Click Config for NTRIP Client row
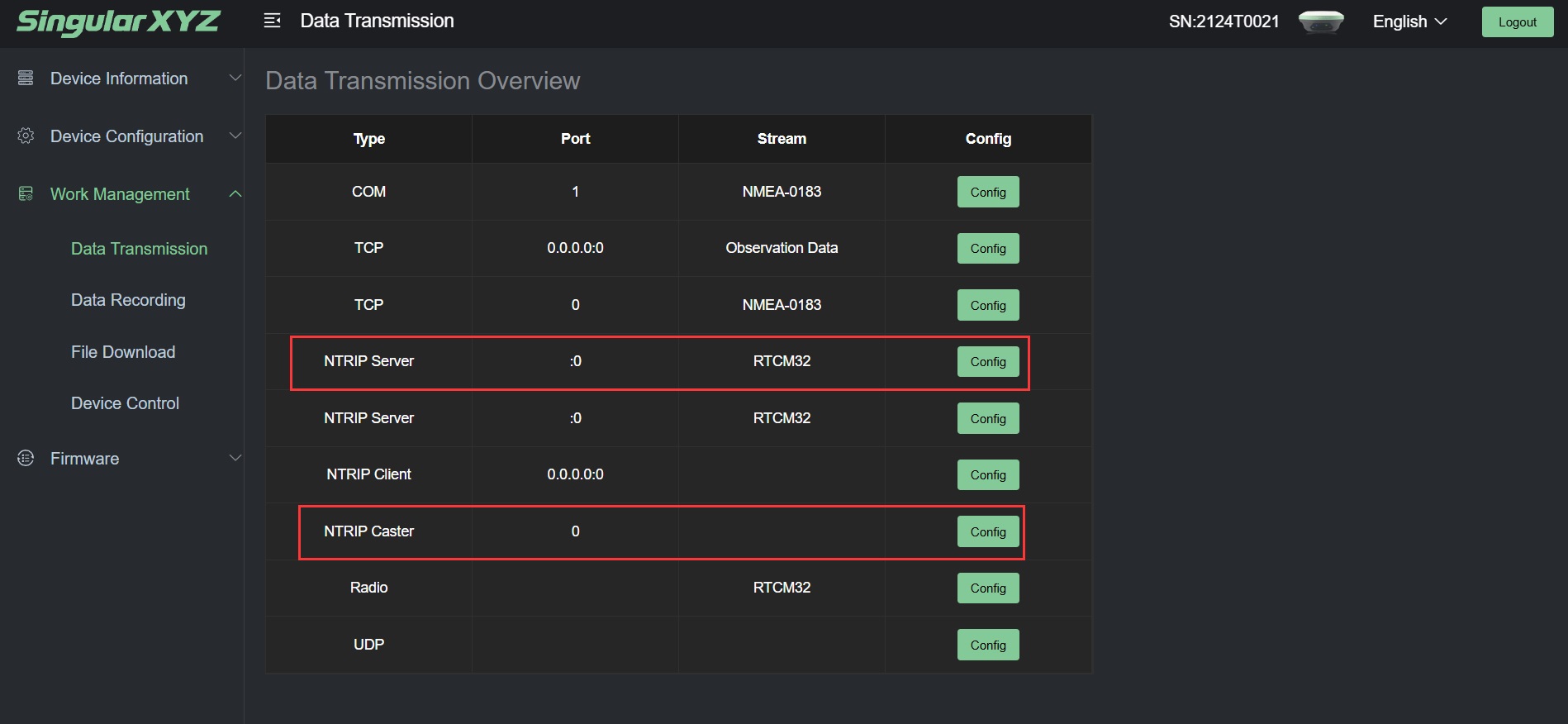The width and height of the screenshot is (1568, 724). [988, 474]
